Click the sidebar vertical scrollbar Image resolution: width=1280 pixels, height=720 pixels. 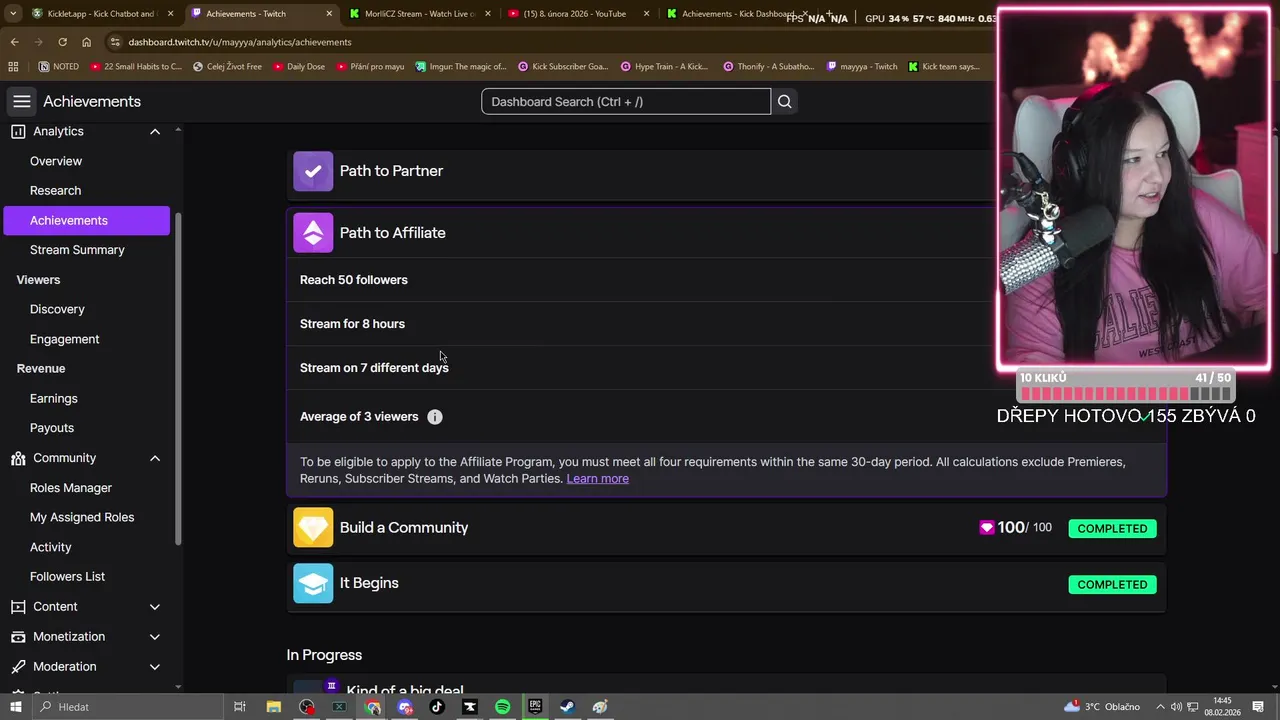(178, 380)
